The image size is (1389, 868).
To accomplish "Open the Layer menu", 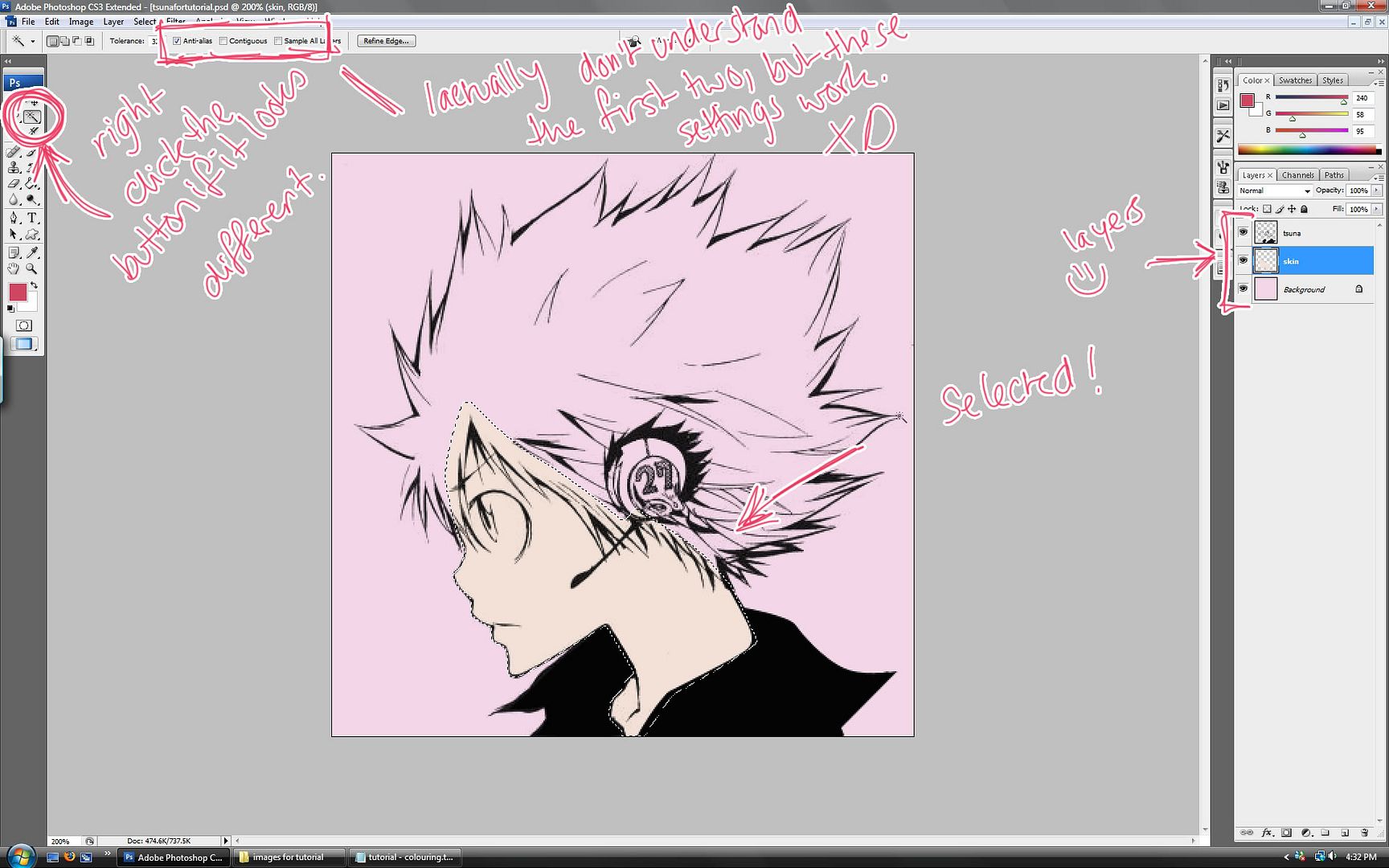I will (x=113, y=22).
